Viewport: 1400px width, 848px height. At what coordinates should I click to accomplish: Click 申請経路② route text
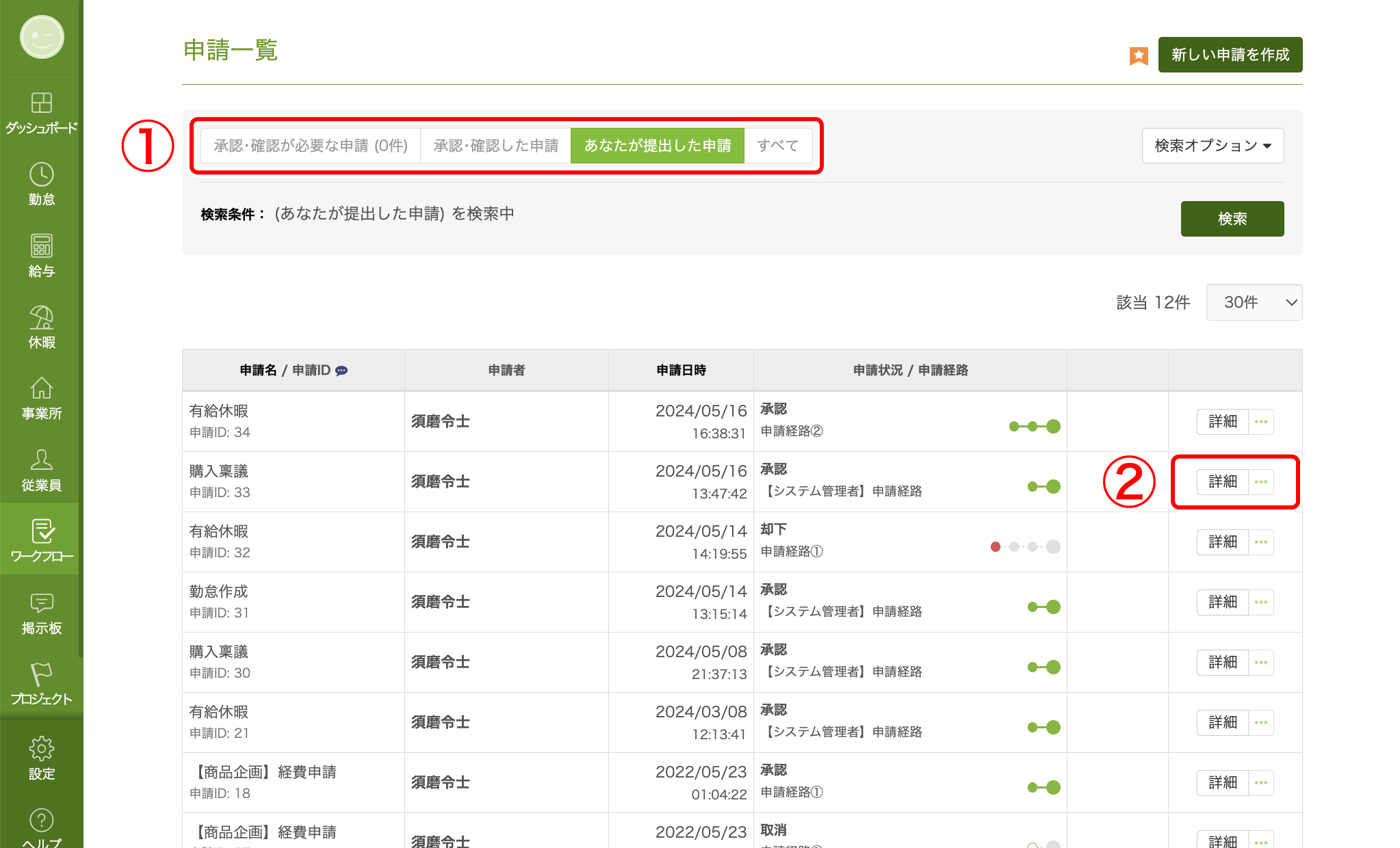coord(792,431)
